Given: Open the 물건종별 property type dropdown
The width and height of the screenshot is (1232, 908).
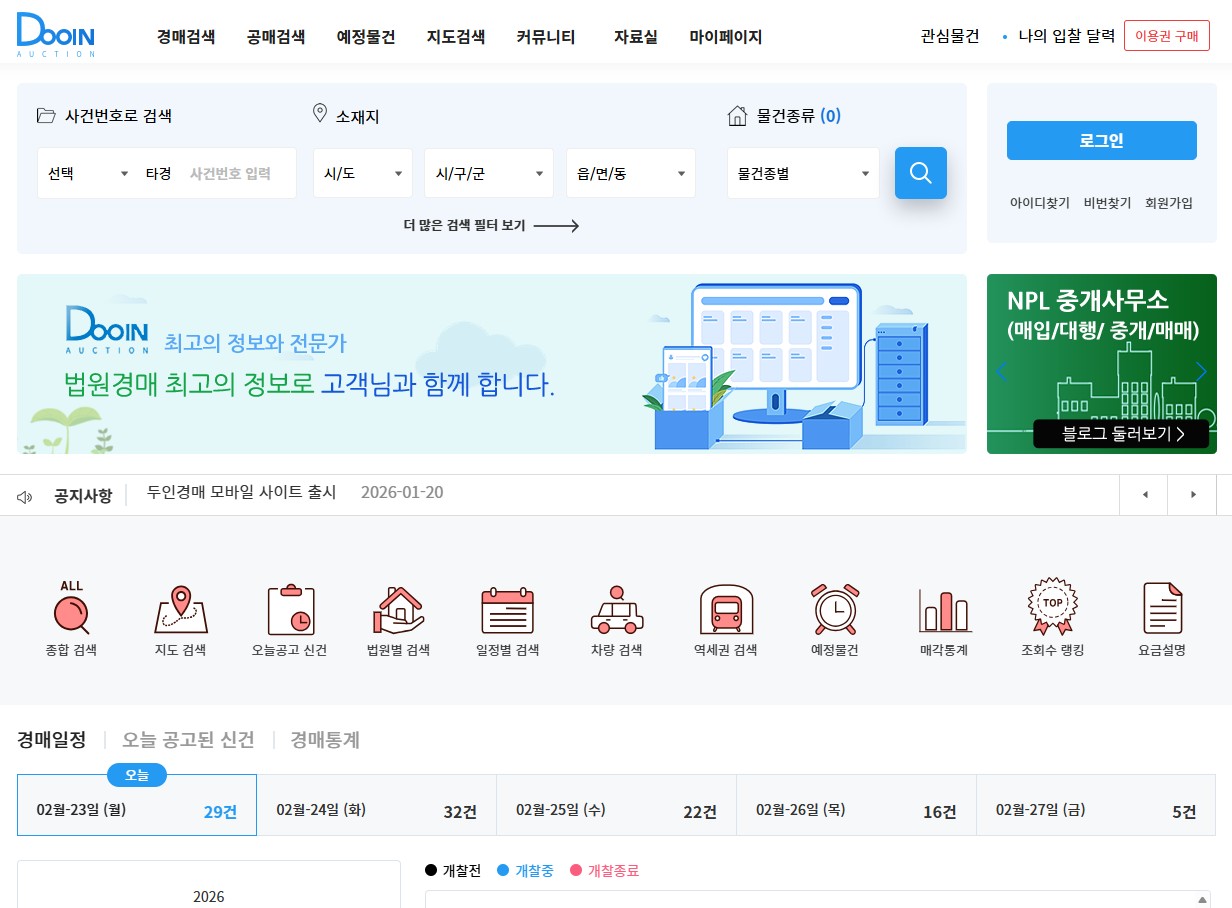Looking at the screenshot, I should [x=803, y=172].
